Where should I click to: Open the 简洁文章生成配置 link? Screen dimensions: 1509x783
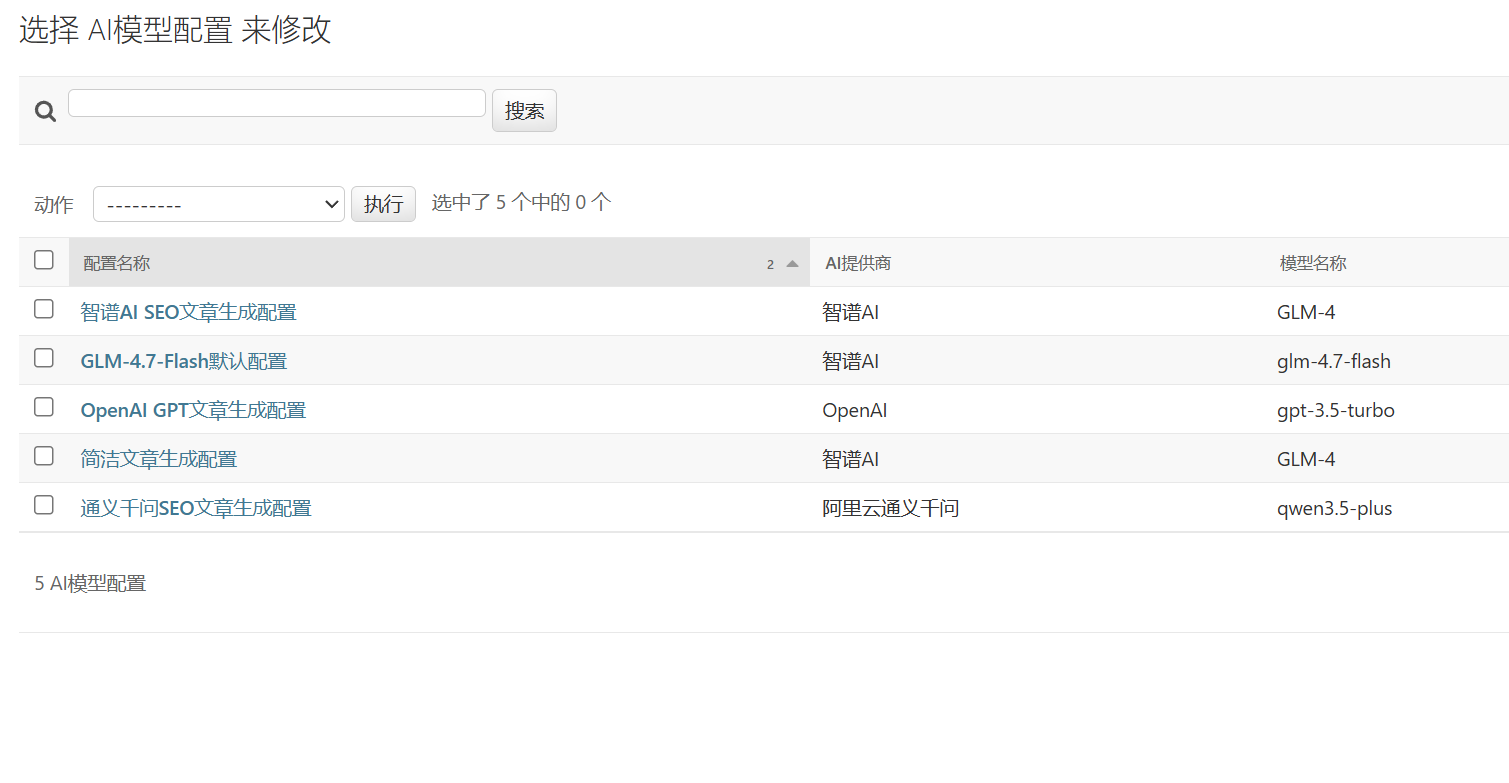point(159,459)
